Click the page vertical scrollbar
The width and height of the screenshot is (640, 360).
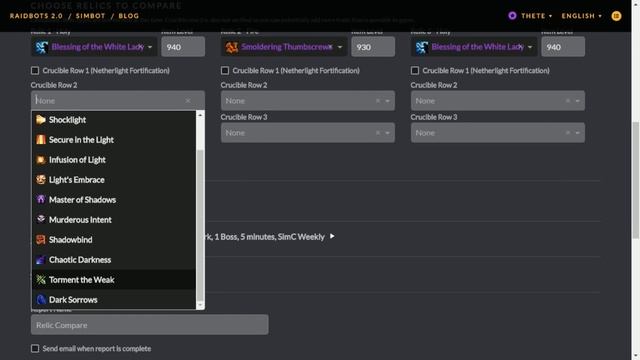point(636,180)
